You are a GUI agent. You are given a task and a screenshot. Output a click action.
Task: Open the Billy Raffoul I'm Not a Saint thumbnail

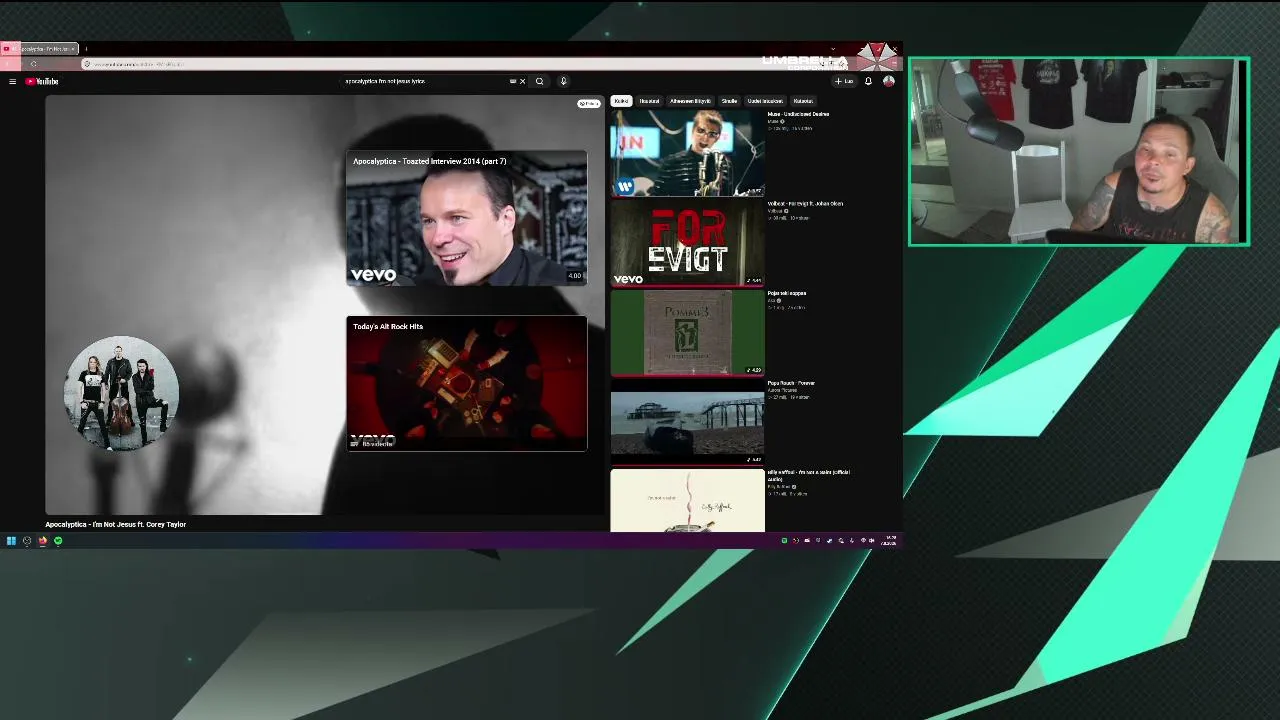click(x=687, y=501)
